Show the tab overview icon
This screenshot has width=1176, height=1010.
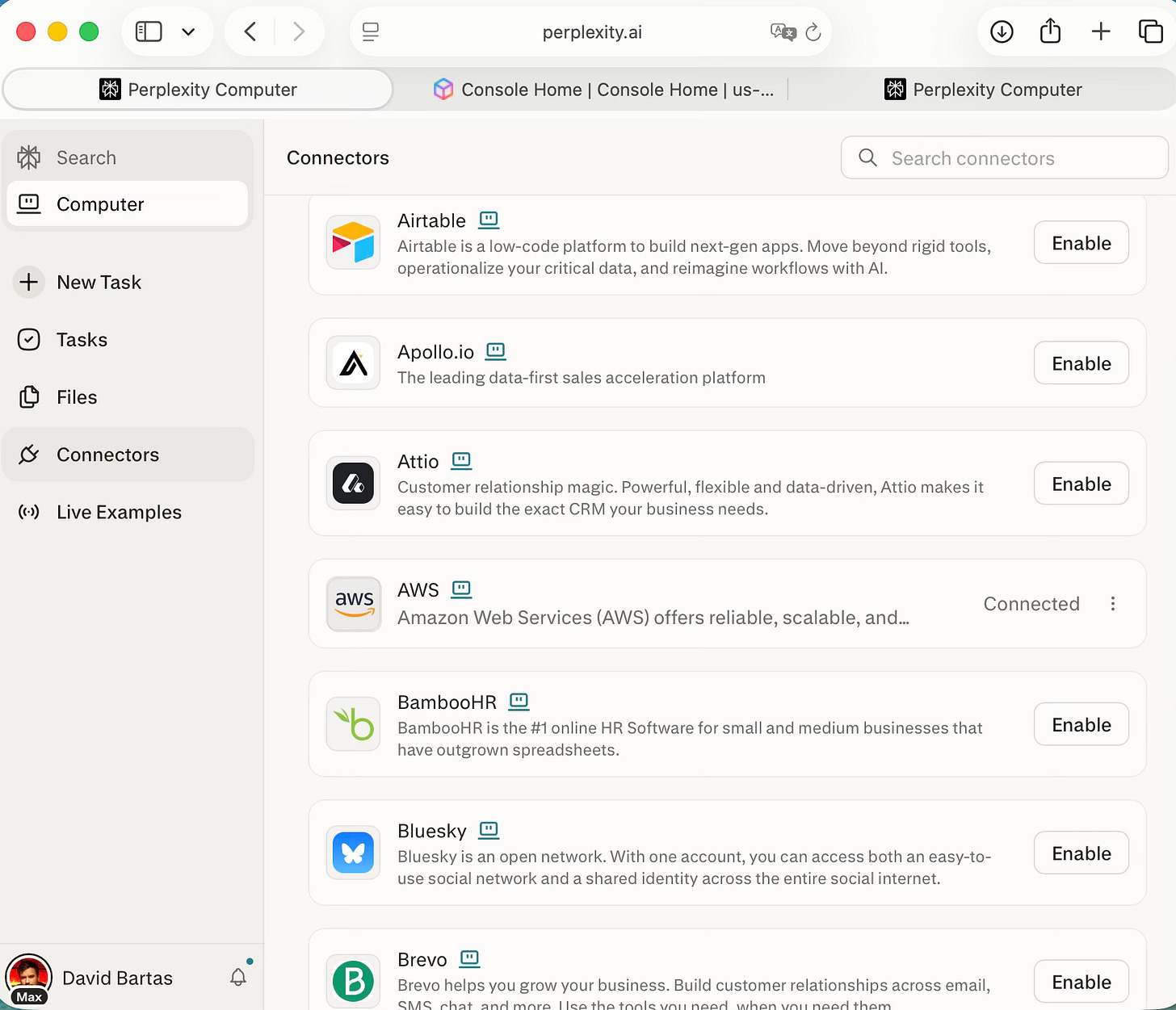tap(1150, 31)
